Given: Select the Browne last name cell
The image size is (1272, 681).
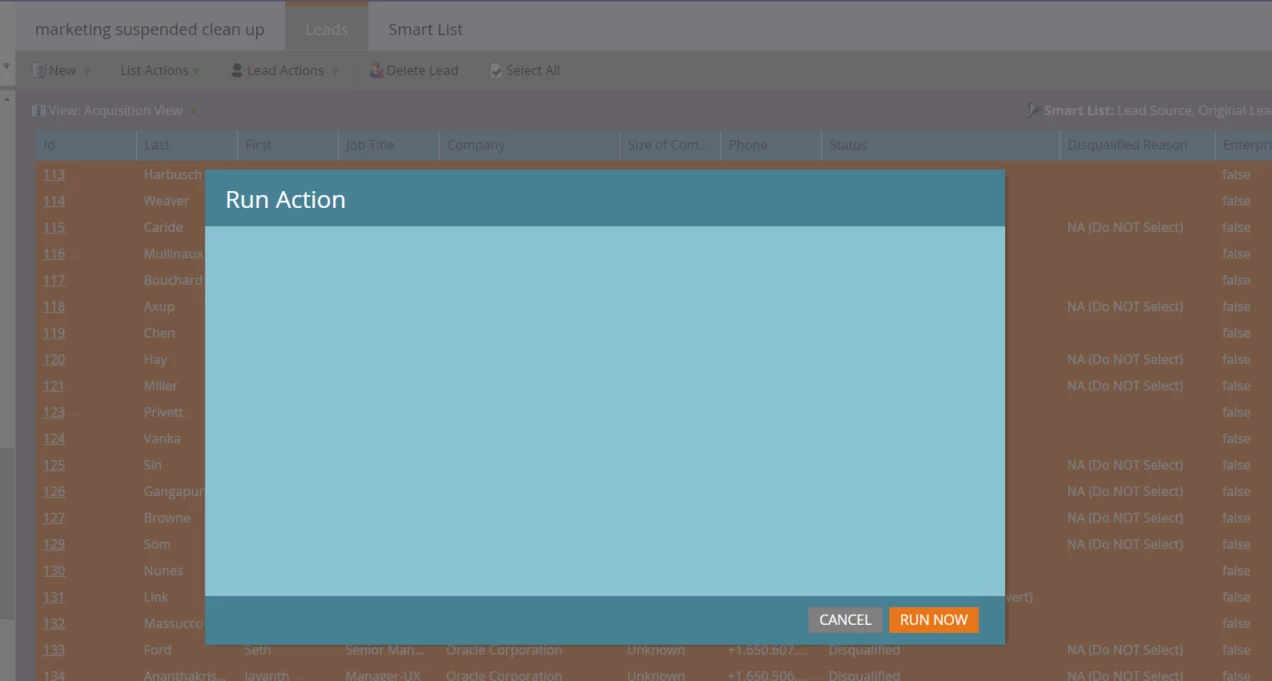Looking at the screenshot, I should point(167,518).
